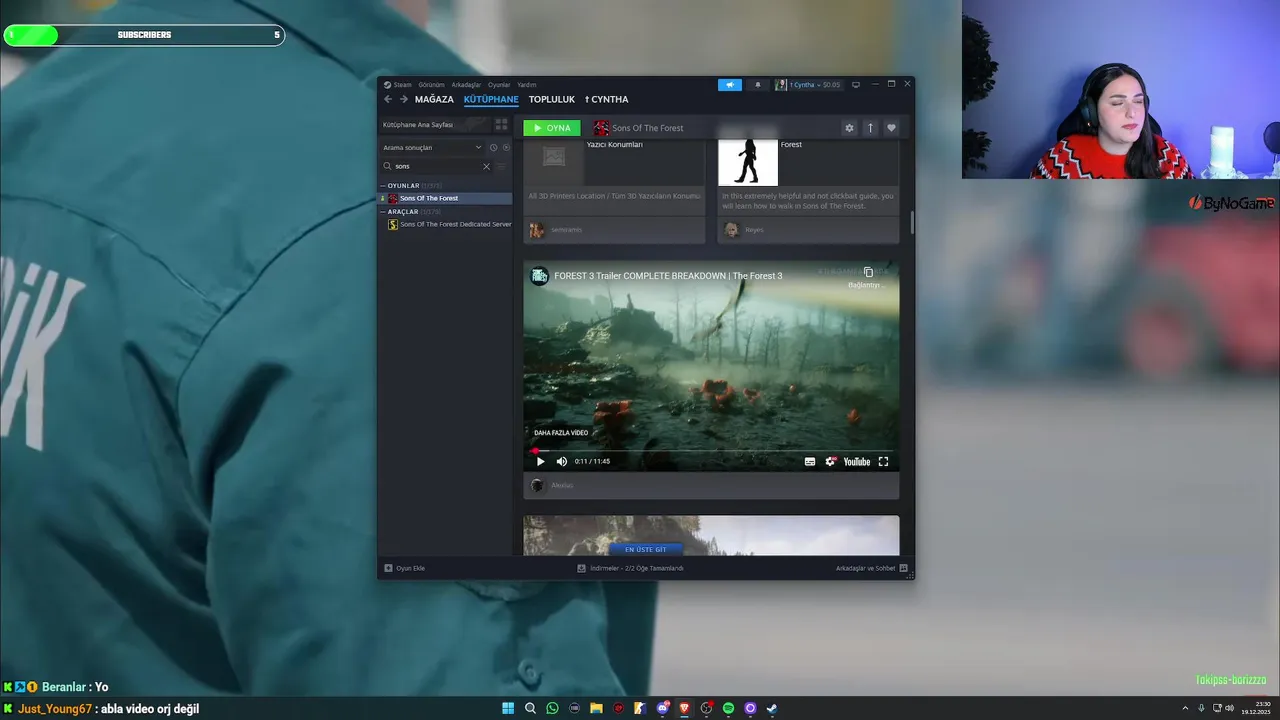1280x720 pixels.
Task: Click the library search field
Action: [x=436, y=166]
